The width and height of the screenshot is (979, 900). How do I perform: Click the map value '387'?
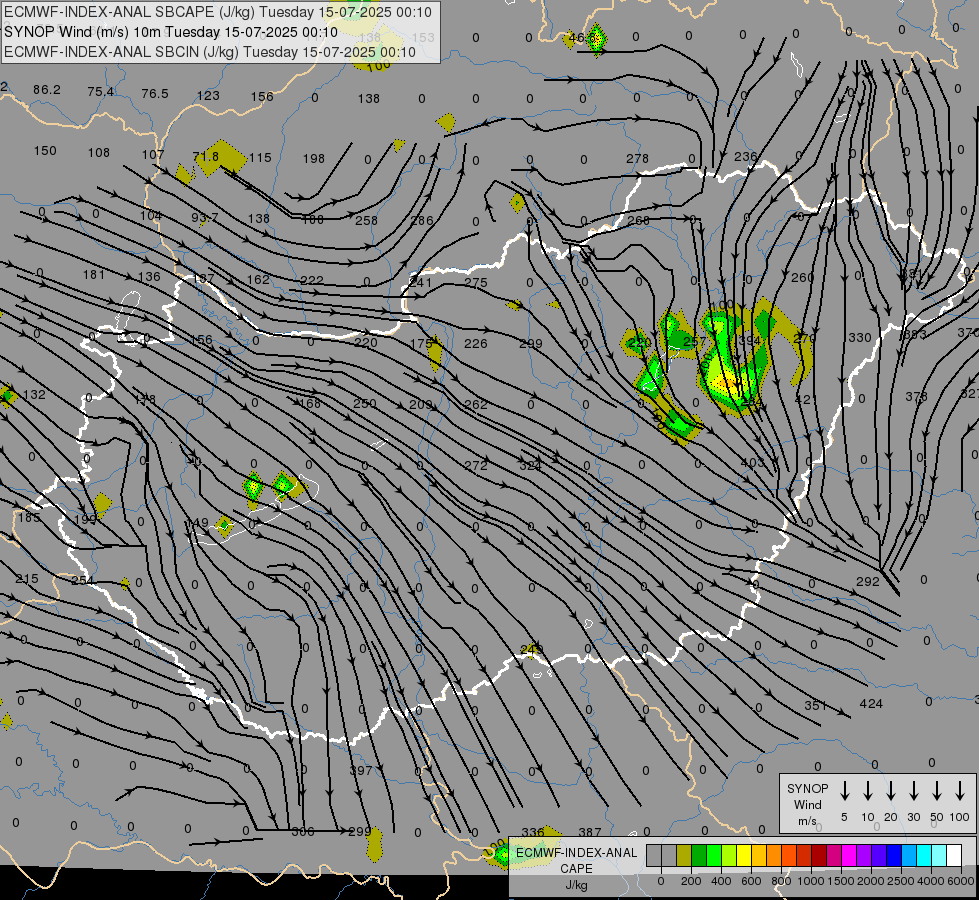point(589,832)
